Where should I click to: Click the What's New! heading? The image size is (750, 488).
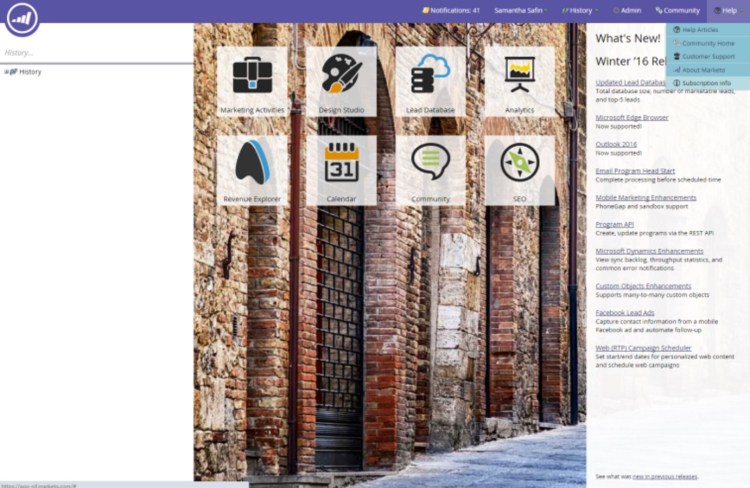tap(628, 39)
